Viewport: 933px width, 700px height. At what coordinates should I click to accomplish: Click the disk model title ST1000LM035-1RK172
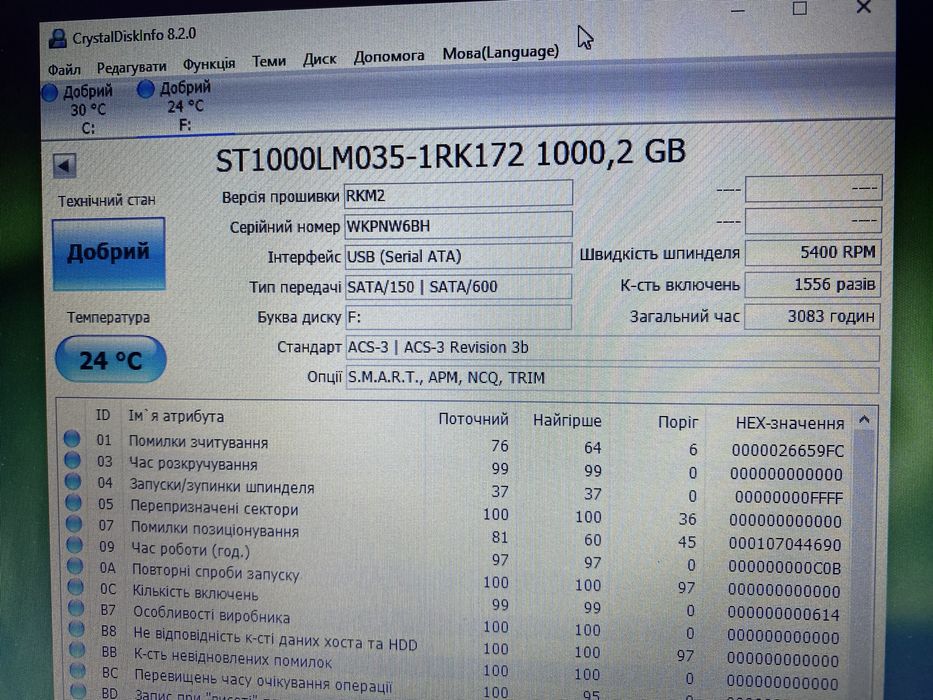(x=370, y=158)
